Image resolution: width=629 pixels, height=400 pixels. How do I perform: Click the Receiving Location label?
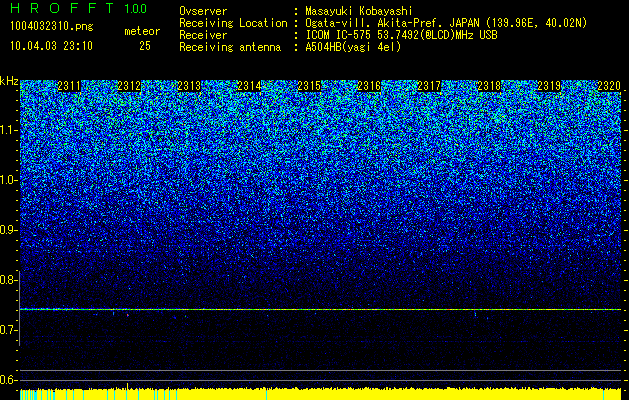click(x=233, y=23)
